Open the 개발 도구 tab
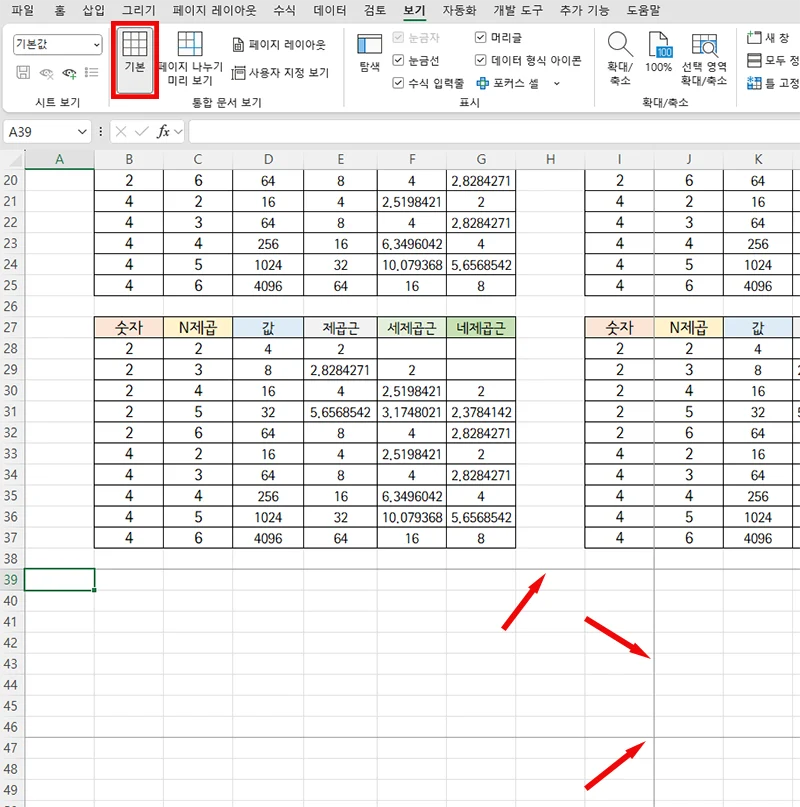This screenshot has height=807, width=800. 518,10
